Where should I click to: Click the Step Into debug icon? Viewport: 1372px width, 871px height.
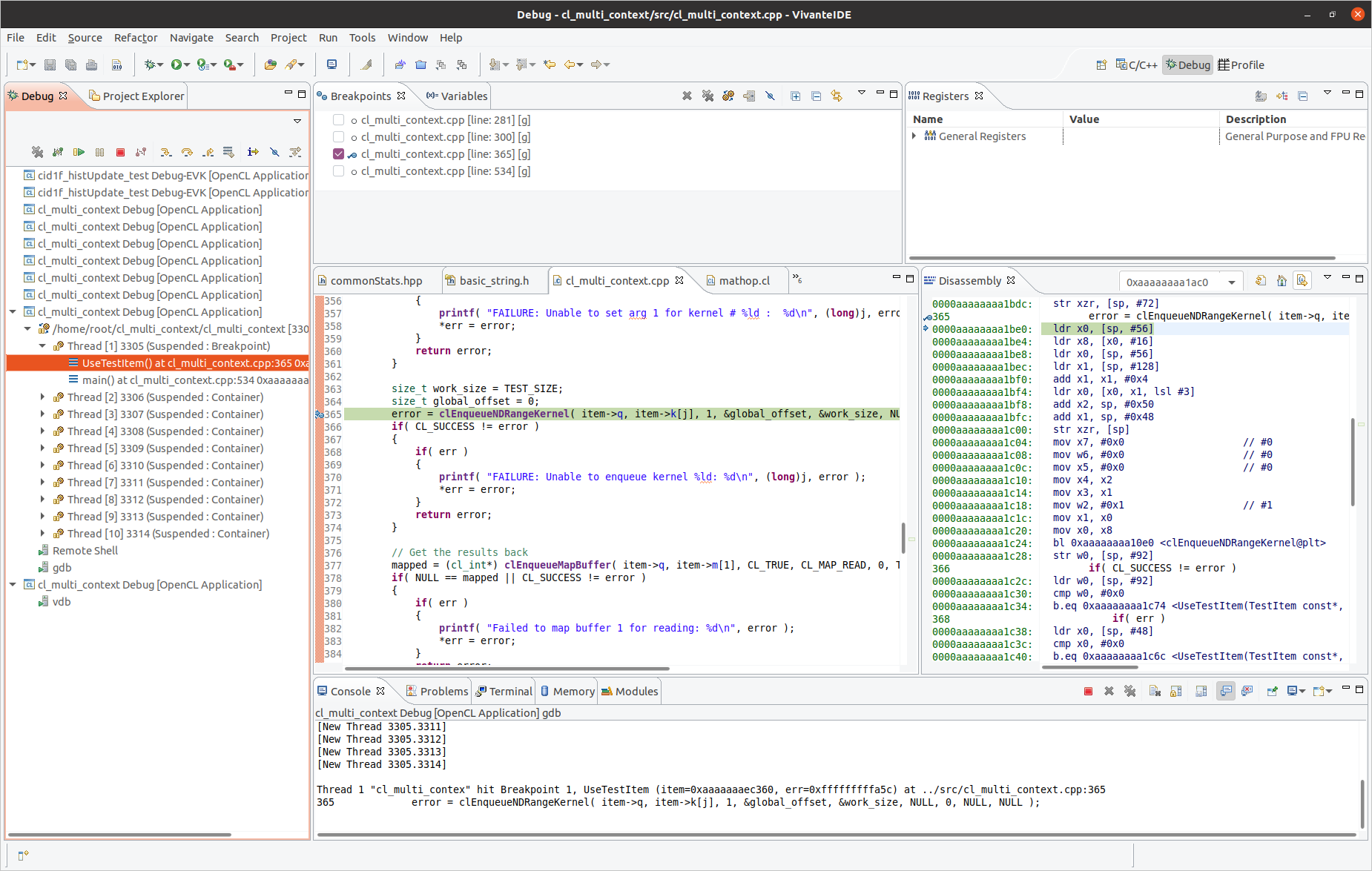pos(166,152)
